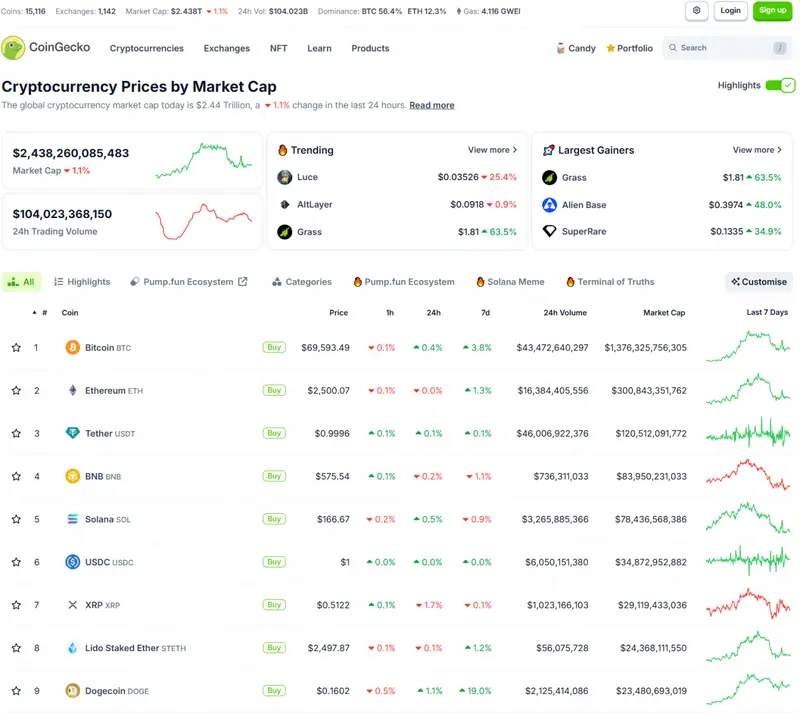Click the Grass icon in Trending
The width and height of the screenshot is (800, 713).
click(284, 232)
